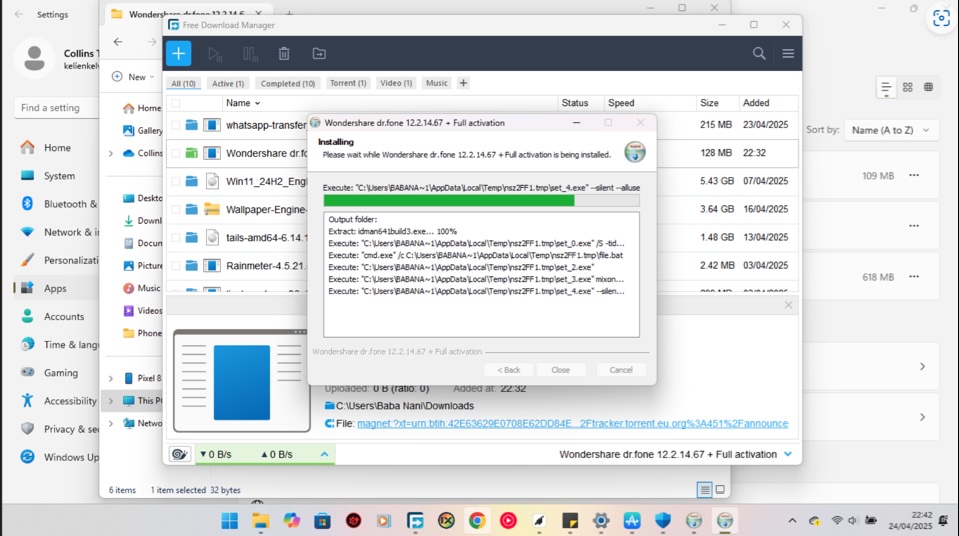Select the Torrent (1) filter tab
The width and height of the screenshot is (959, 536).
(x=348, y=83)
